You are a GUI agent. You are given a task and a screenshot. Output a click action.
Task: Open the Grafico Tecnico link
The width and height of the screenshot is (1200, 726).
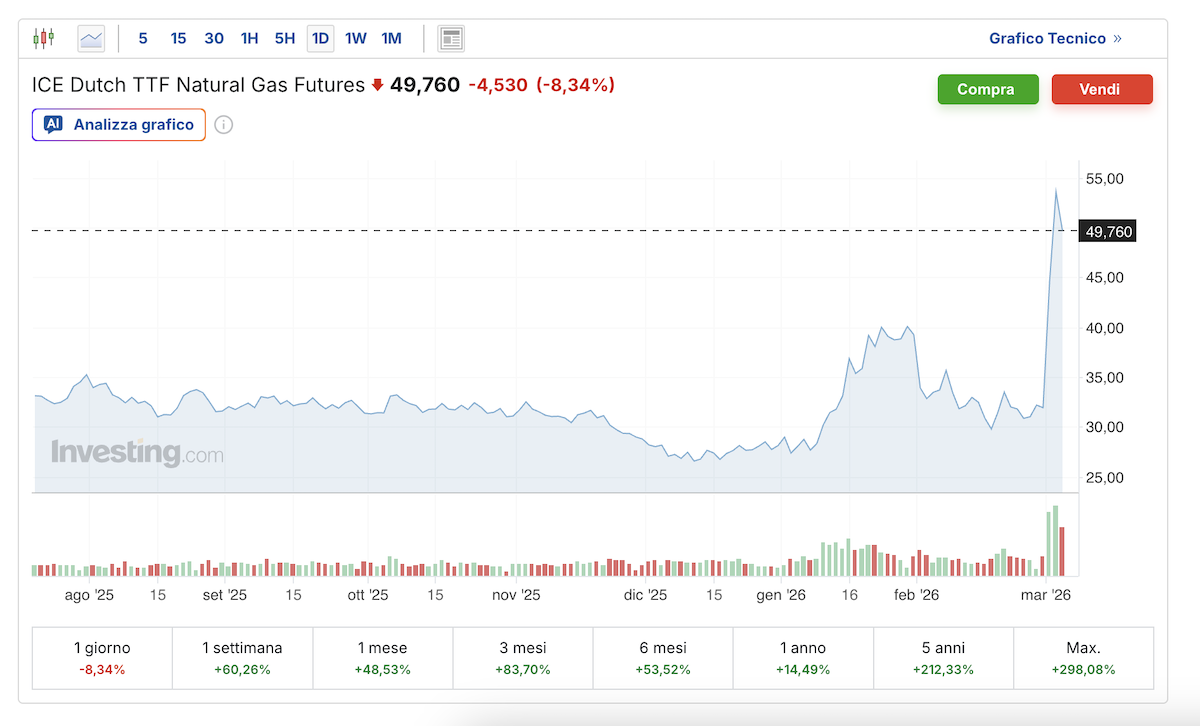point(1047,39)
